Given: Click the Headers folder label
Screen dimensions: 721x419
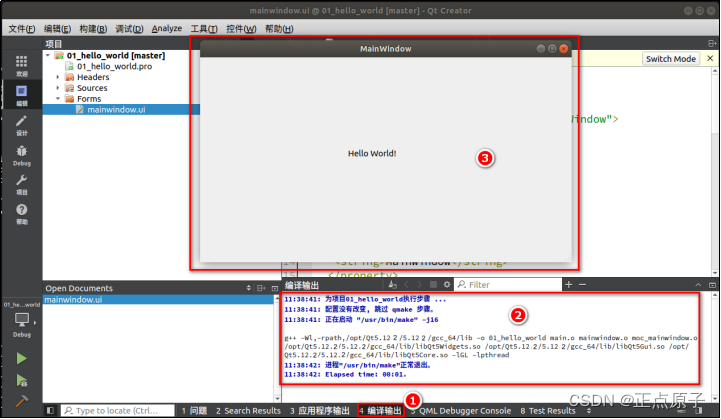Looking at the screenshot, I should pyautogui.click(x=93, y=77).
